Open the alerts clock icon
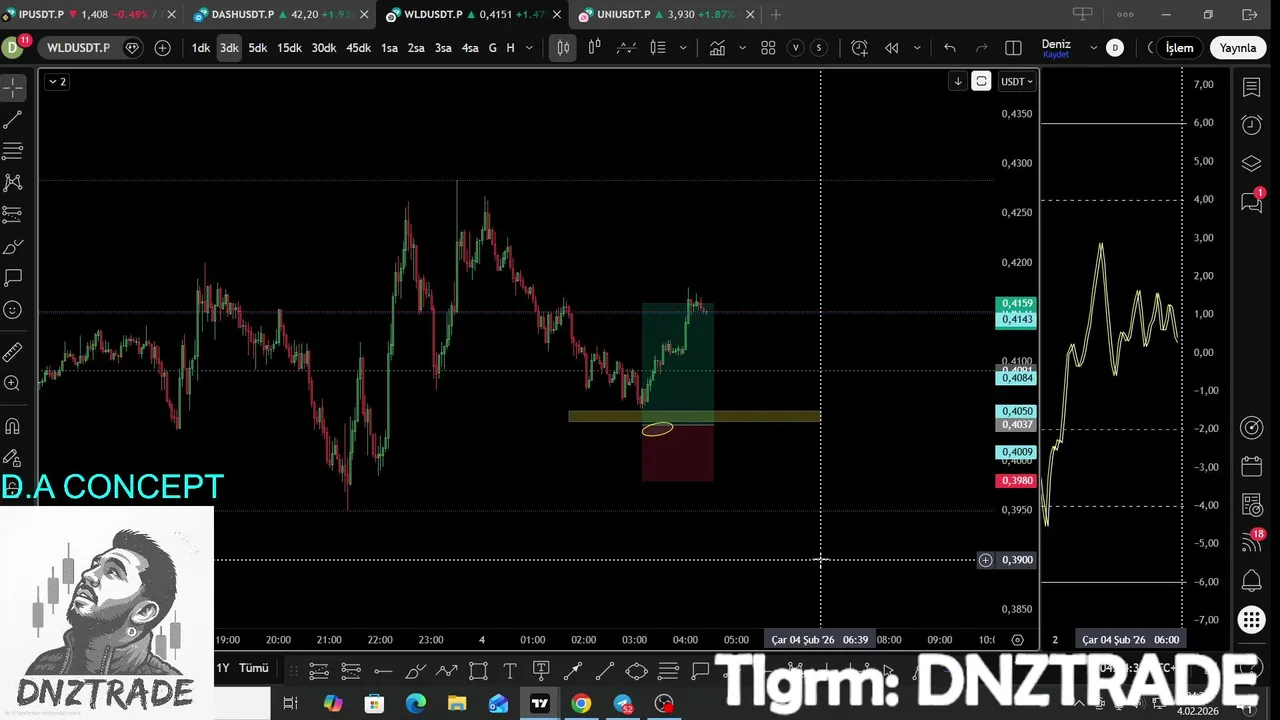This screenshot has height=720, width=1280. (1251, 125)
